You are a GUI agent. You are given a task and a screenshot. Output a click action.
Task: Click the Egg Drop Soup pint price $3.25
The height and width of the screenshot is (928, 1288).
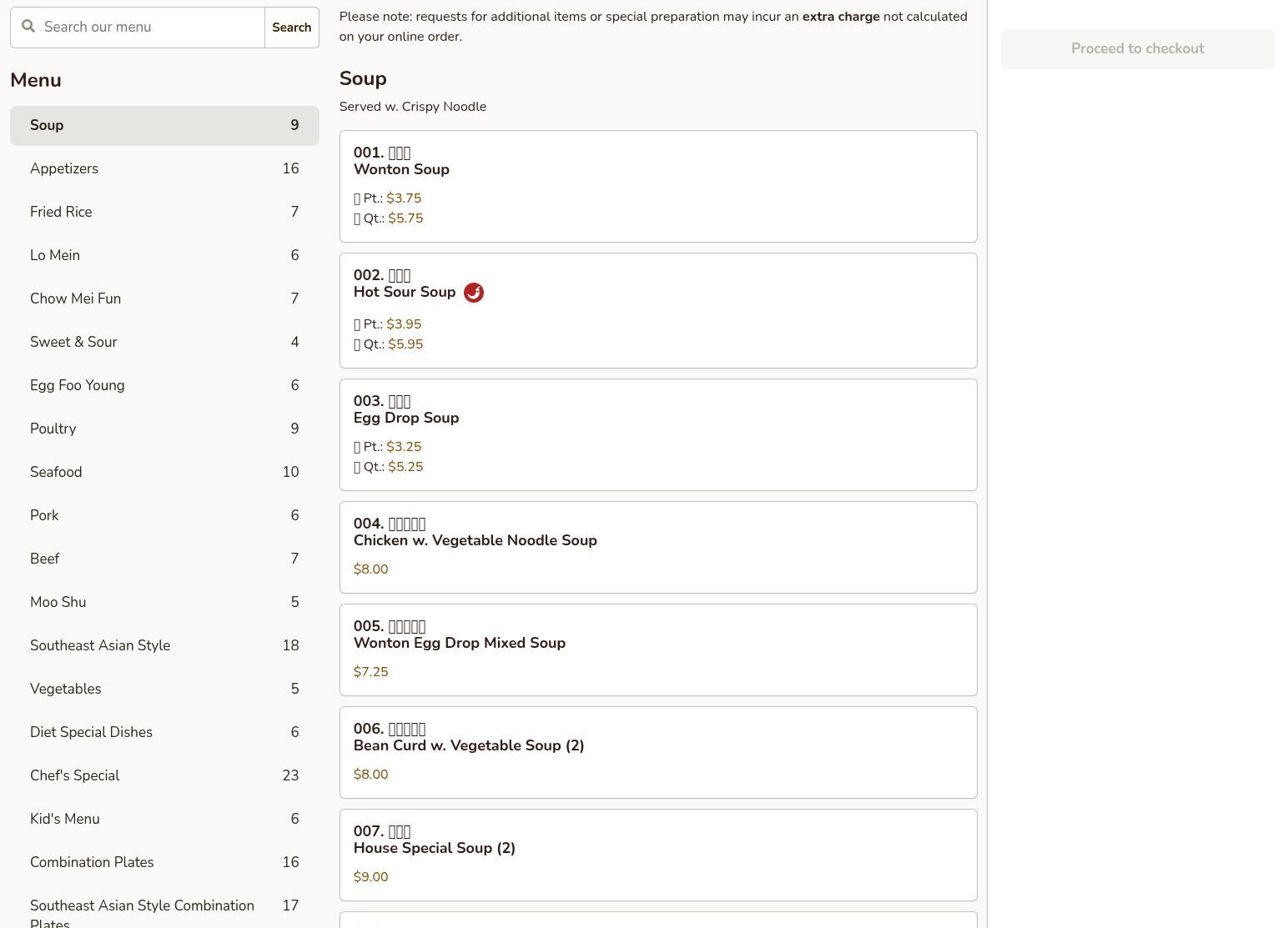click(404, 447)
